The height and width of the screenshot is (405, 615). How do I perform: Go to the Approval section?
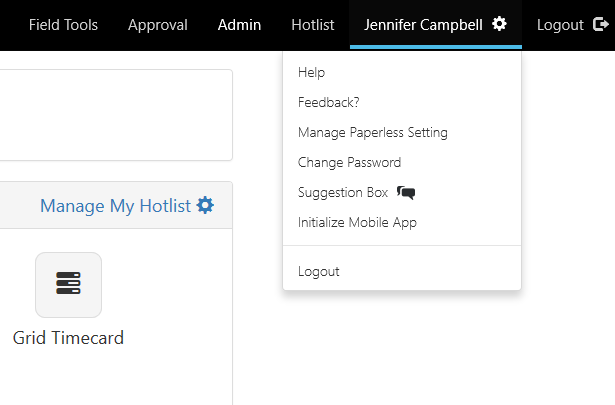[x=158, y=24]
